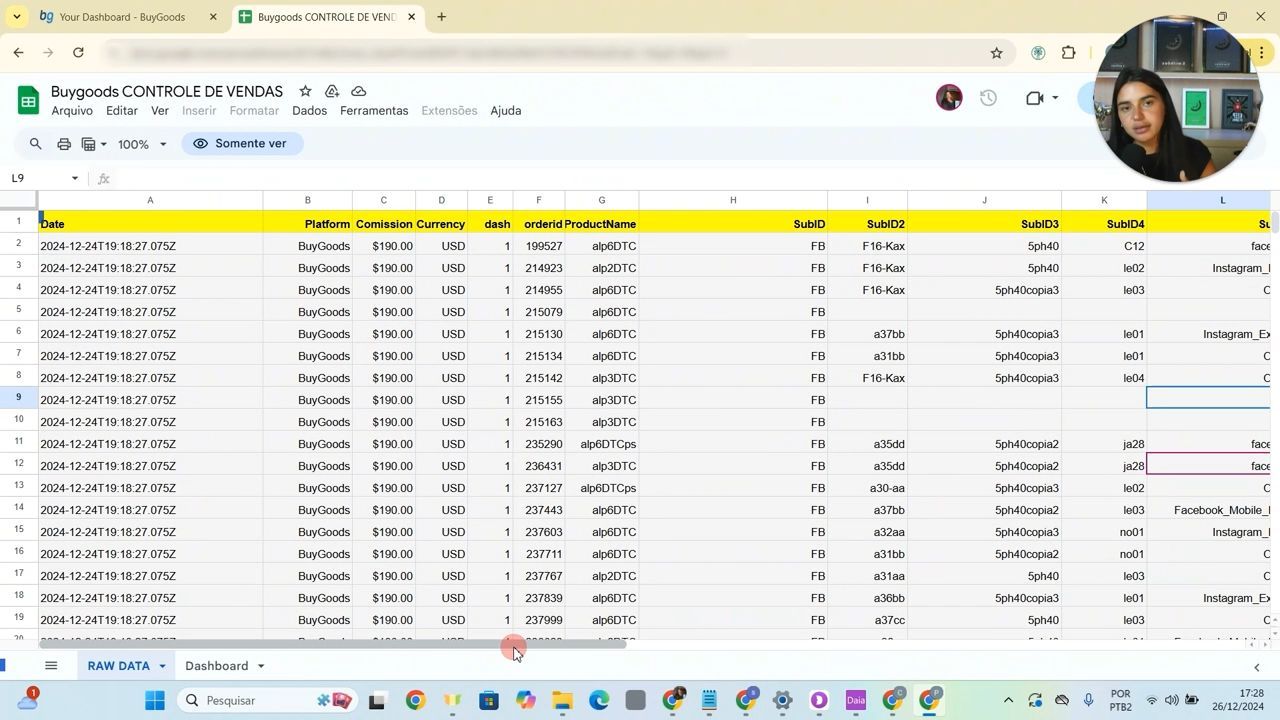
Task: Expand the Meet camera dropdown arrow
Action: point(1055,98)
